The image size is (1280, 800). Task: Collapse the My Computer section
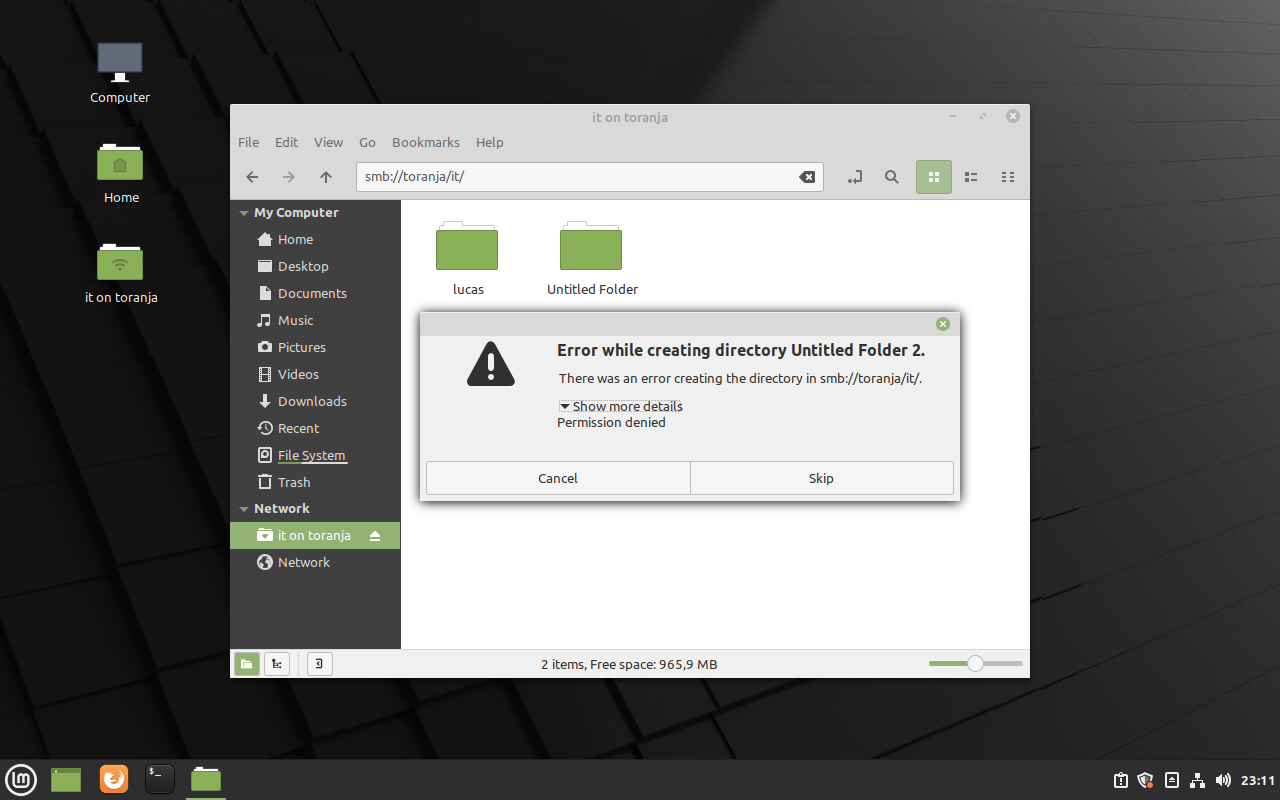pyautogui.click(x=243, y=212)
